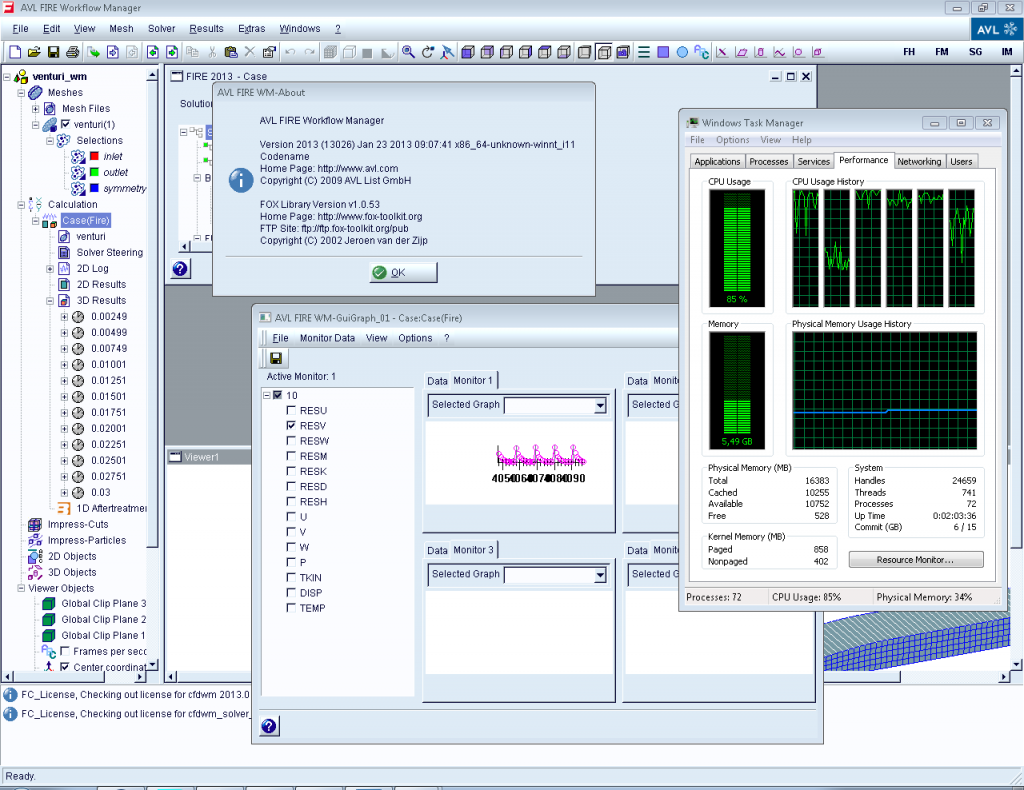Expand the 0.00249 result node
1024x790 pixels.
click(x=64, y=317)
